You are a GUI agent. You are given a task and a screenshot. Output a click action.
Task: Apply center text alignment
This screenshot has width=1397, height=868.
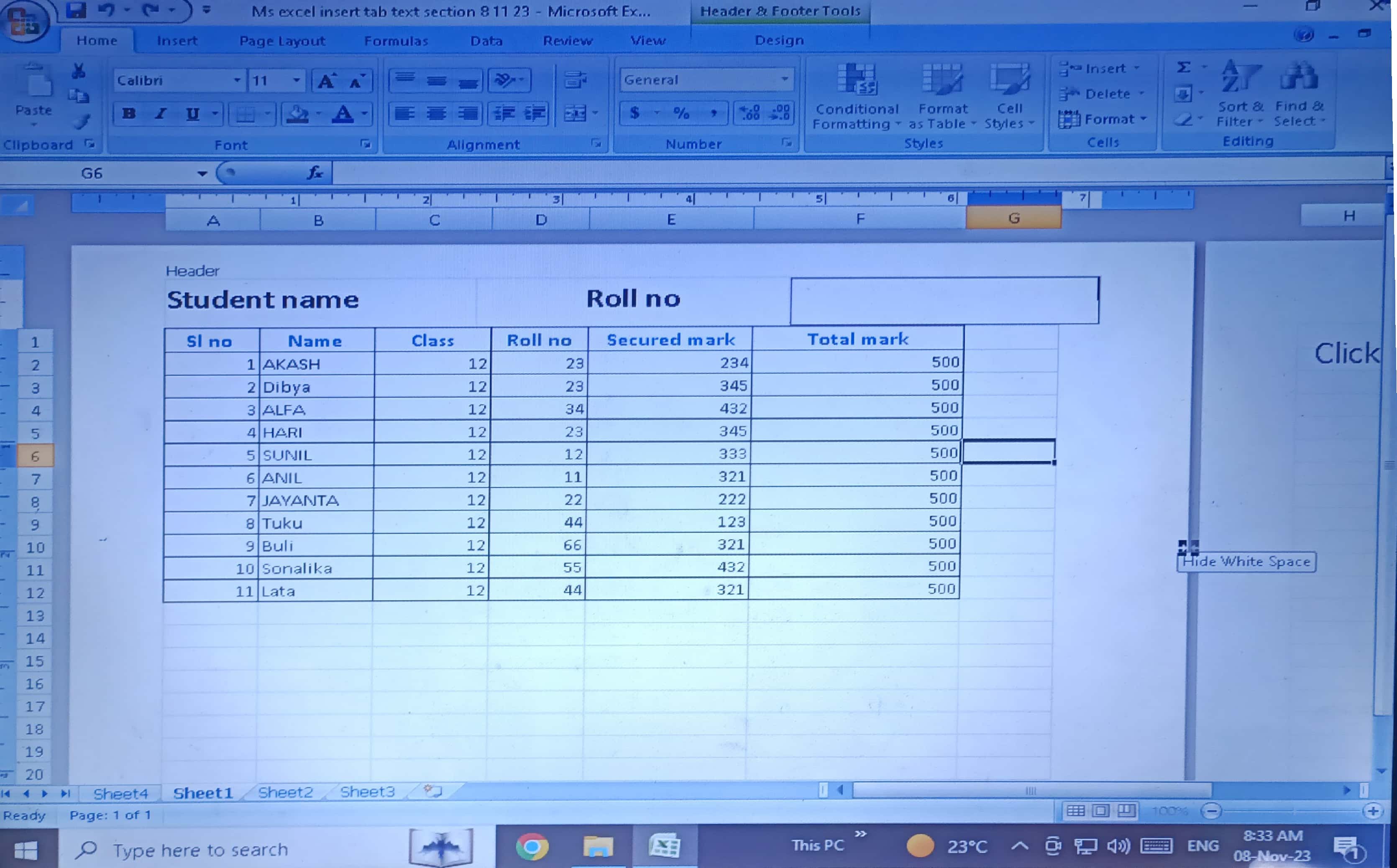(x=436, y=114)
